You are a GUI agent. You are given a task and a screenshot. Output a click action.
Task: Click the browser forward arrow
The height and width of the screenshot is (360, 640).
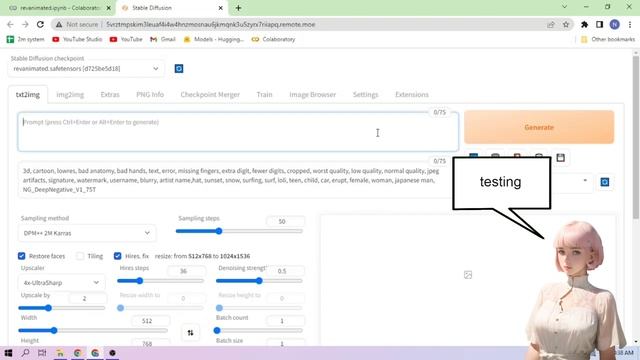point(25,24)
